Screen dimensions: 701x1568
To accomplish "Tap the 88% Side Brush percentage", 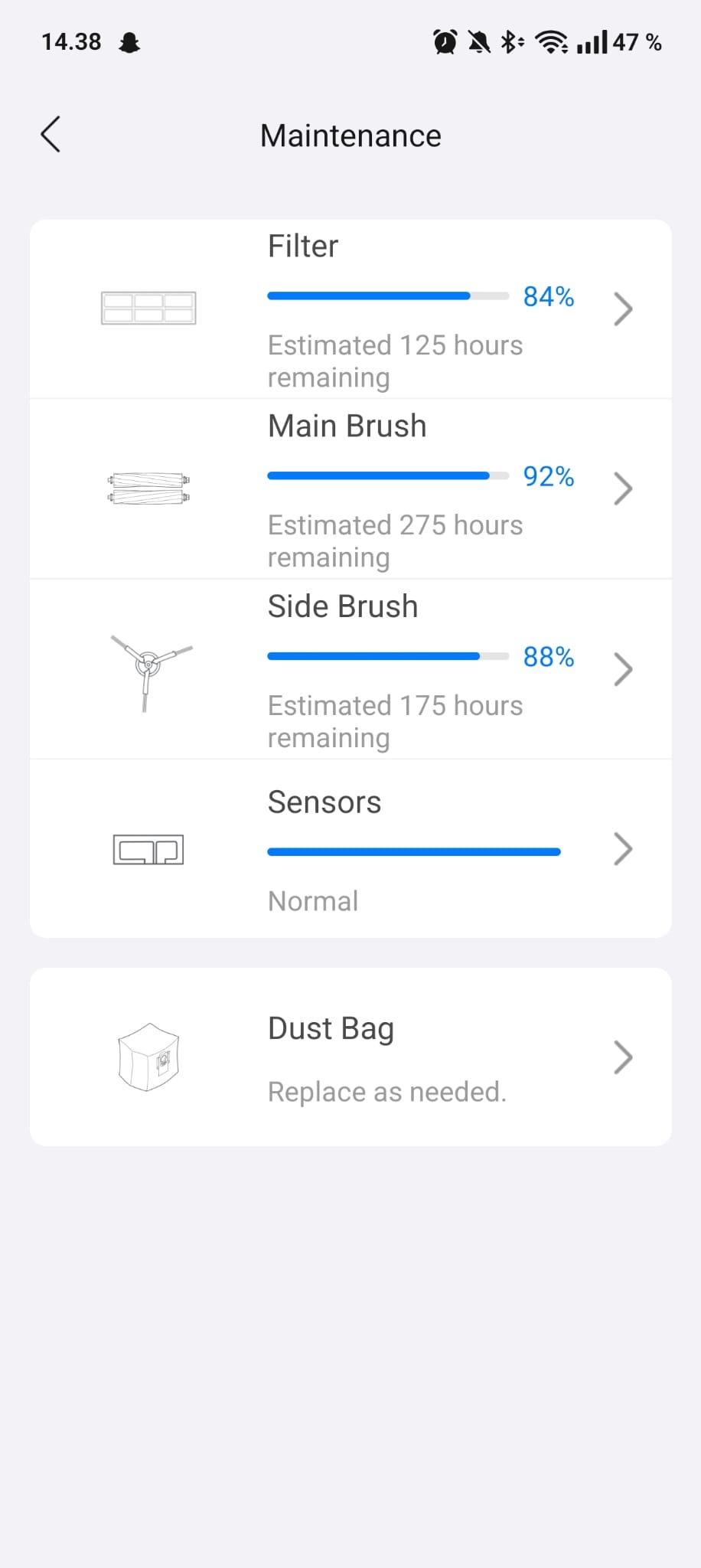I will pos(548,657).
